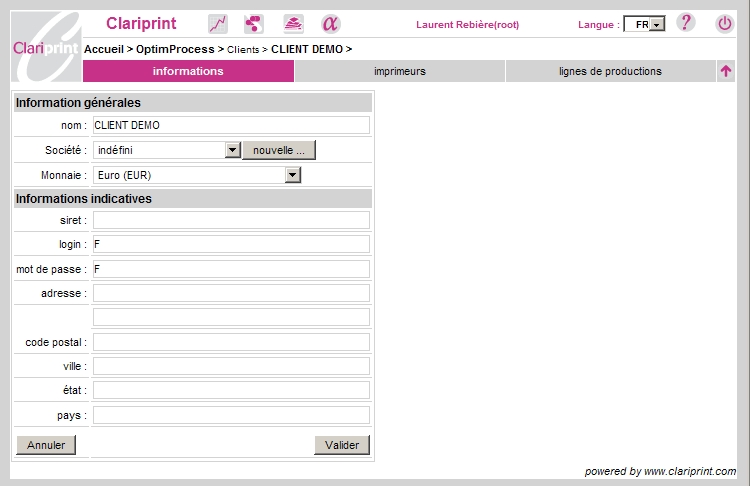Screen dimensions: 750x486
Task: Click the pink up arrow icon
Action: [x=726, y=71]
